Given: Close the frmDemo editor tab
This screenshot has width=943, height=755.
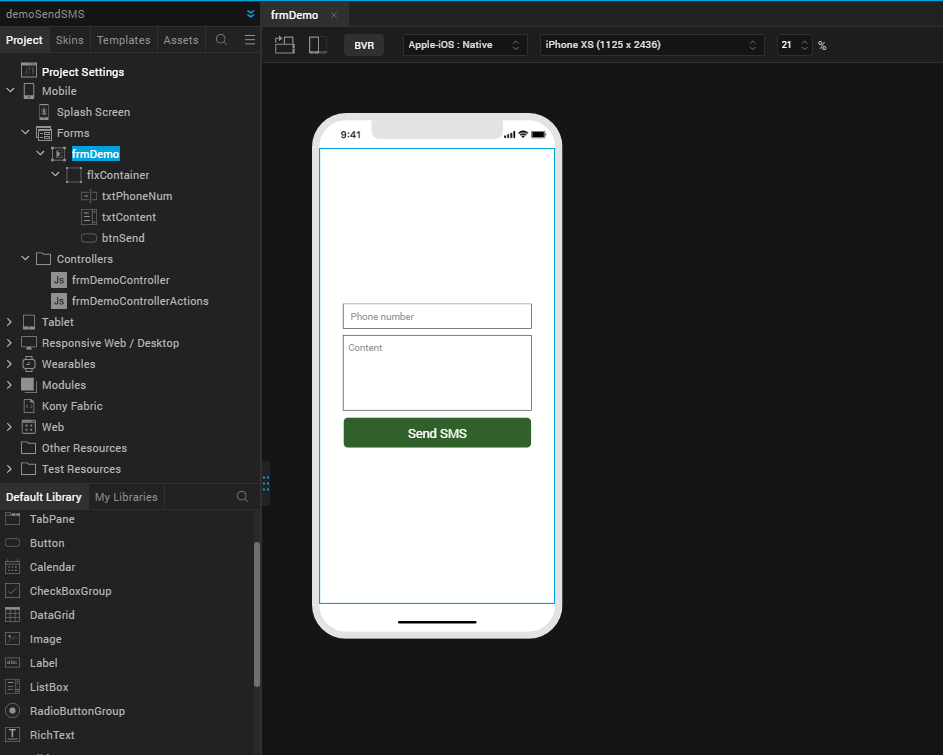Looking at the screenshot, I should [x=334, y=15].
